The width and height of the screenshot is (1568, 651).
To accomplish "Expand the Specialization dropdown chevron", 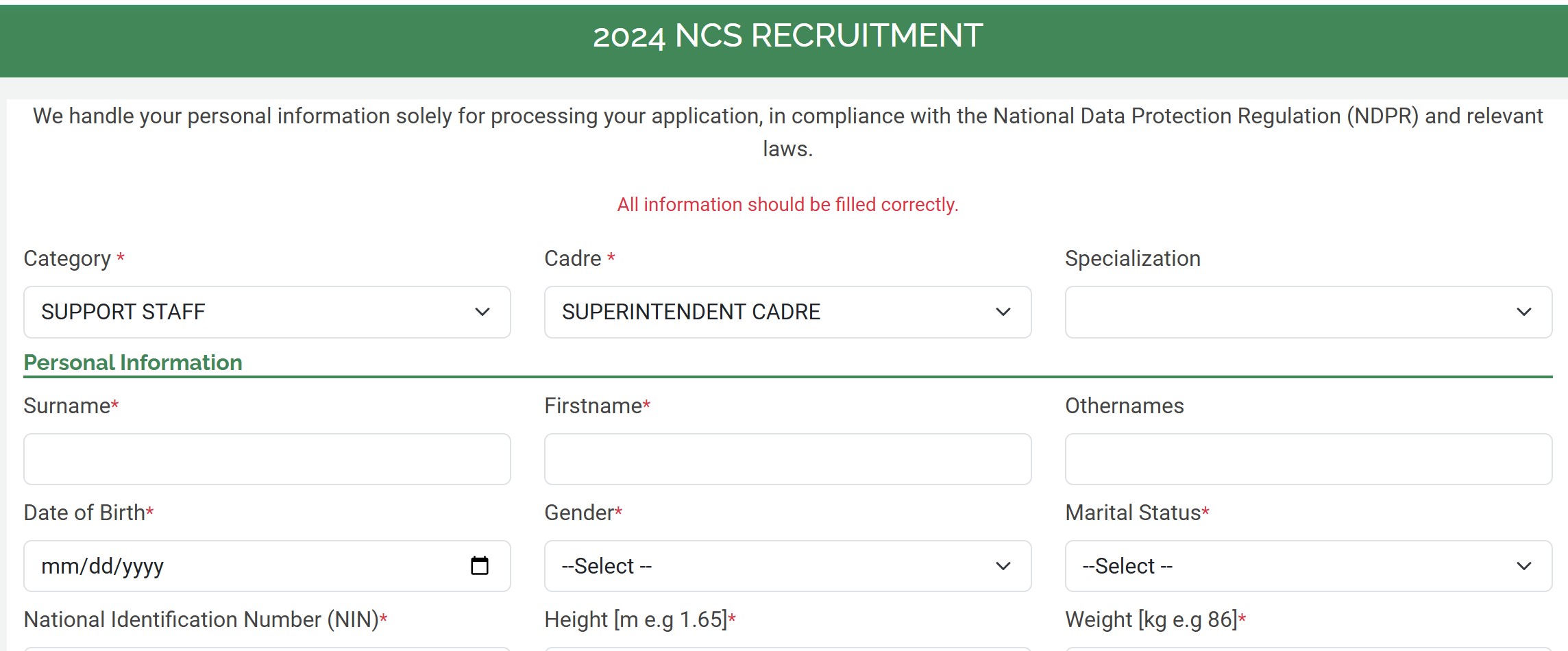I will [x=1524, y=312].
